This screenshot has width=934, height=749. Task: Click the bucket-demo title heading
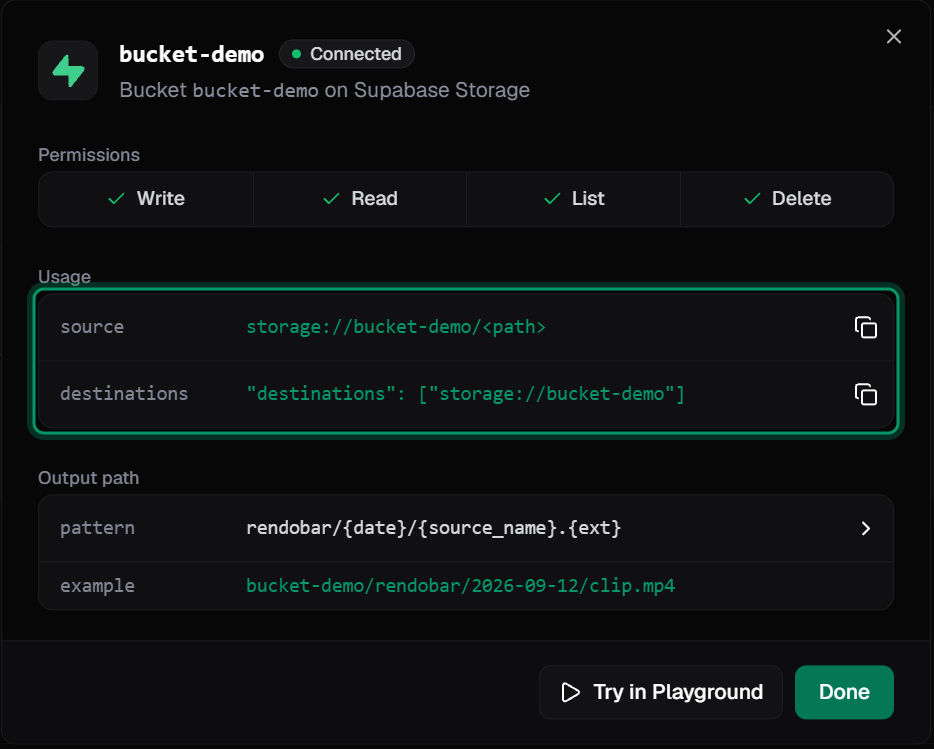pos(191,54)
